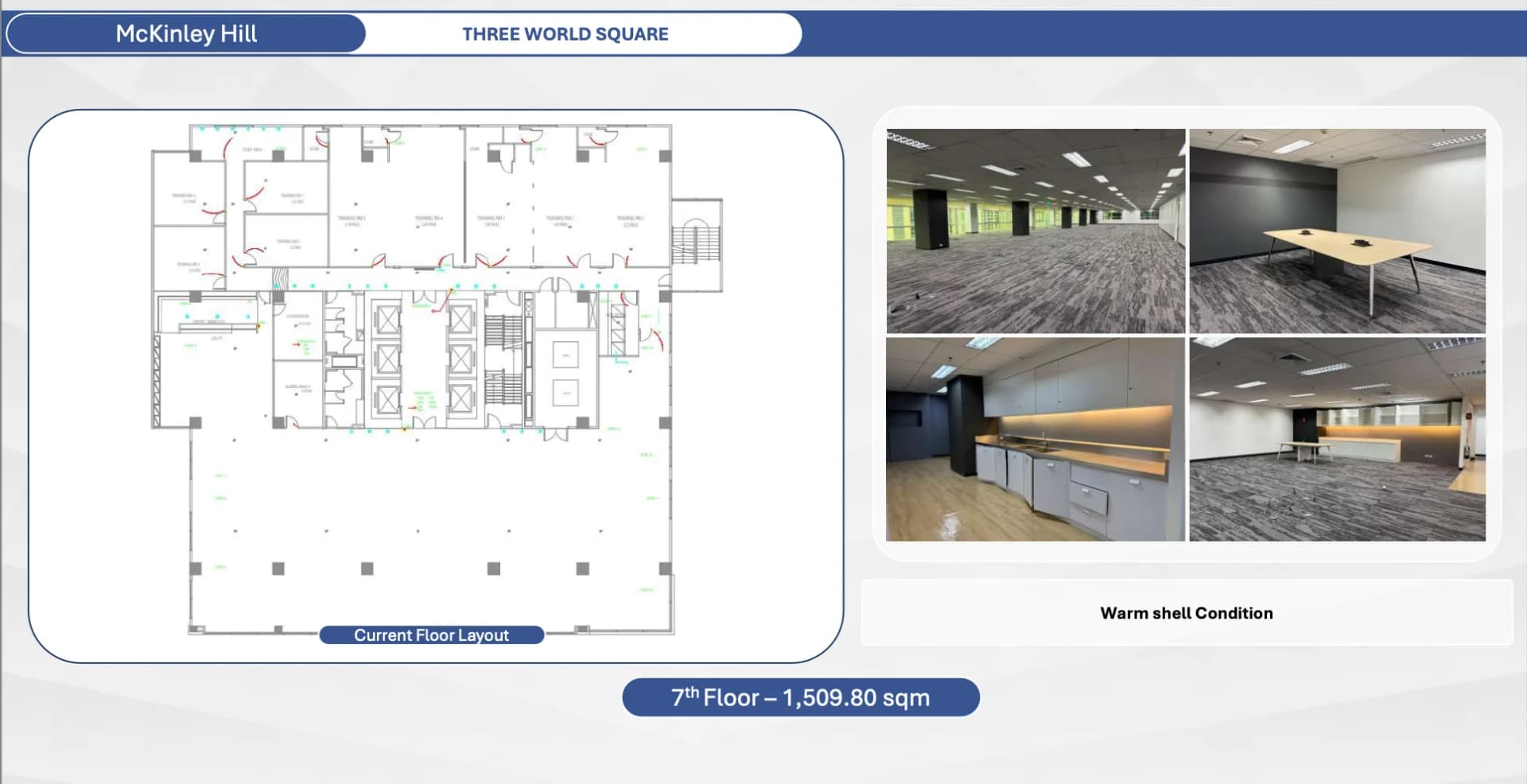Viewport: 1527px width, 784px height.
Task: Select the THREE WORLD SQUARE title
Action: [565, 34]
